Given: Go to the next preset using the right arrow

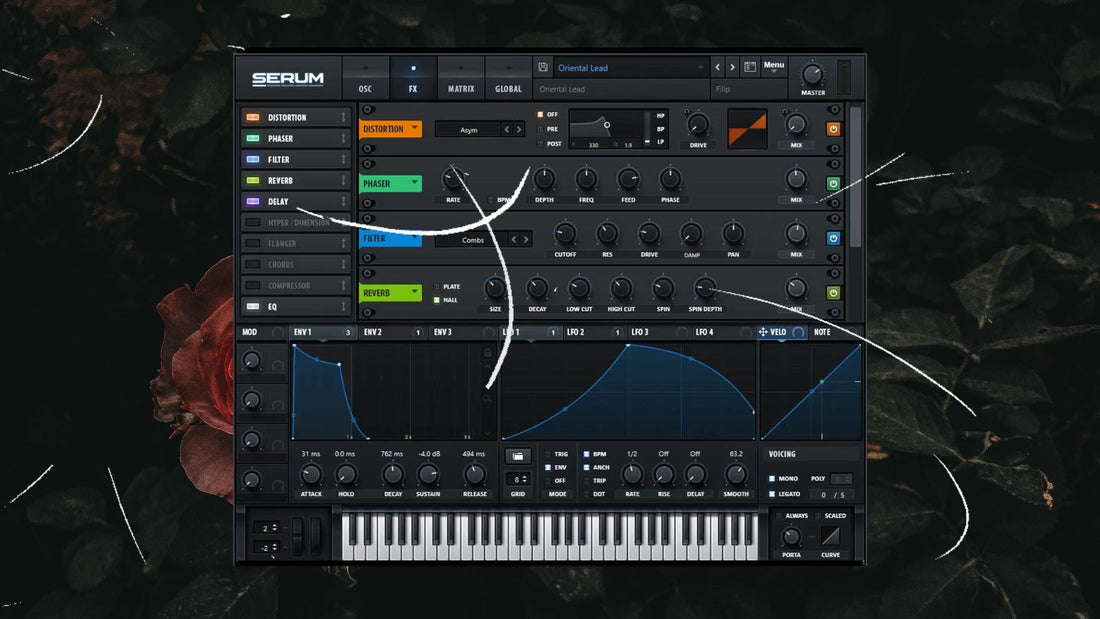Looking at the screenshot, I should point(732,68).
